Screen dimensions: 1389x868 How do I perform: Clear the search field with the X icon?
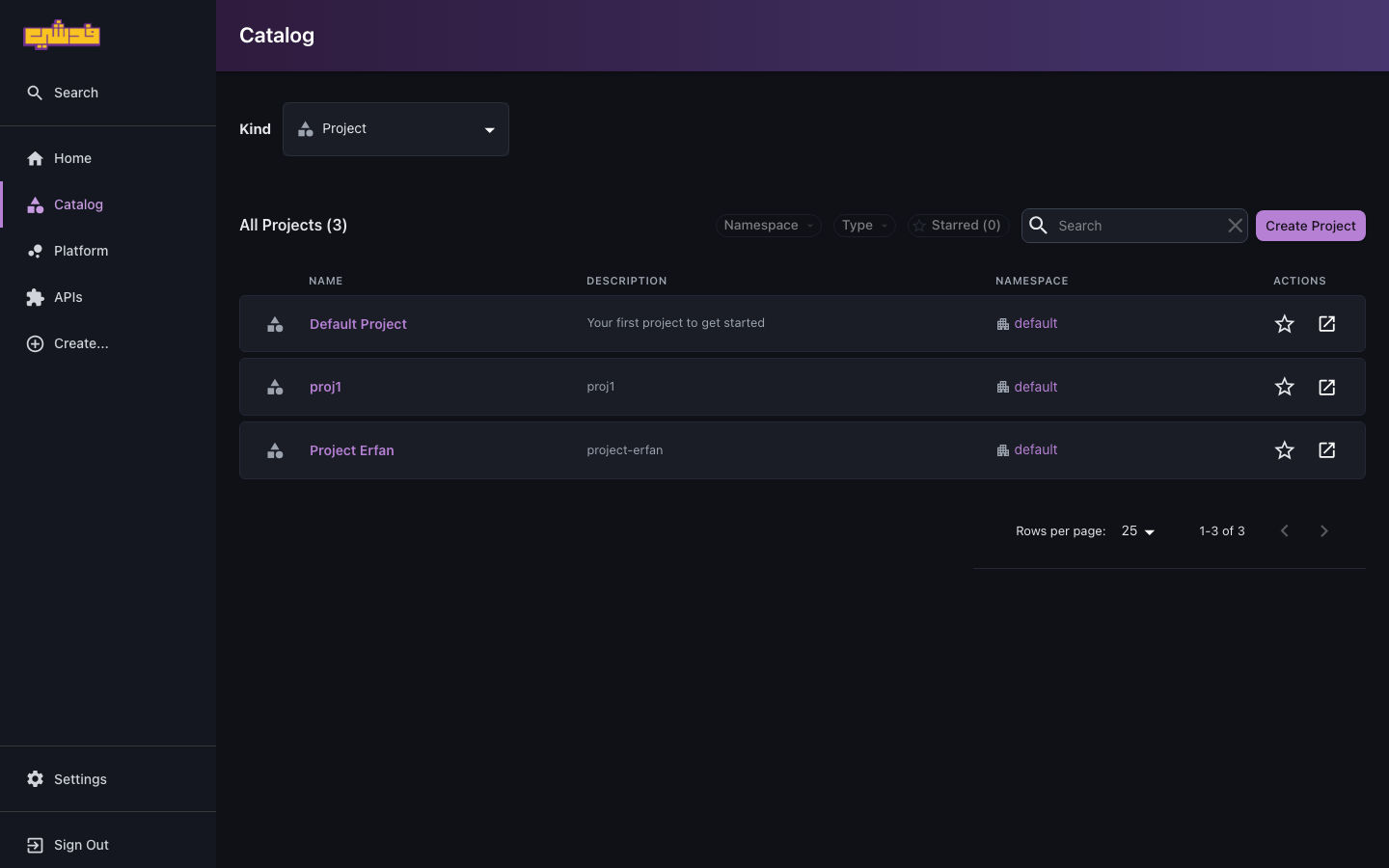[x=1235, y=226]
